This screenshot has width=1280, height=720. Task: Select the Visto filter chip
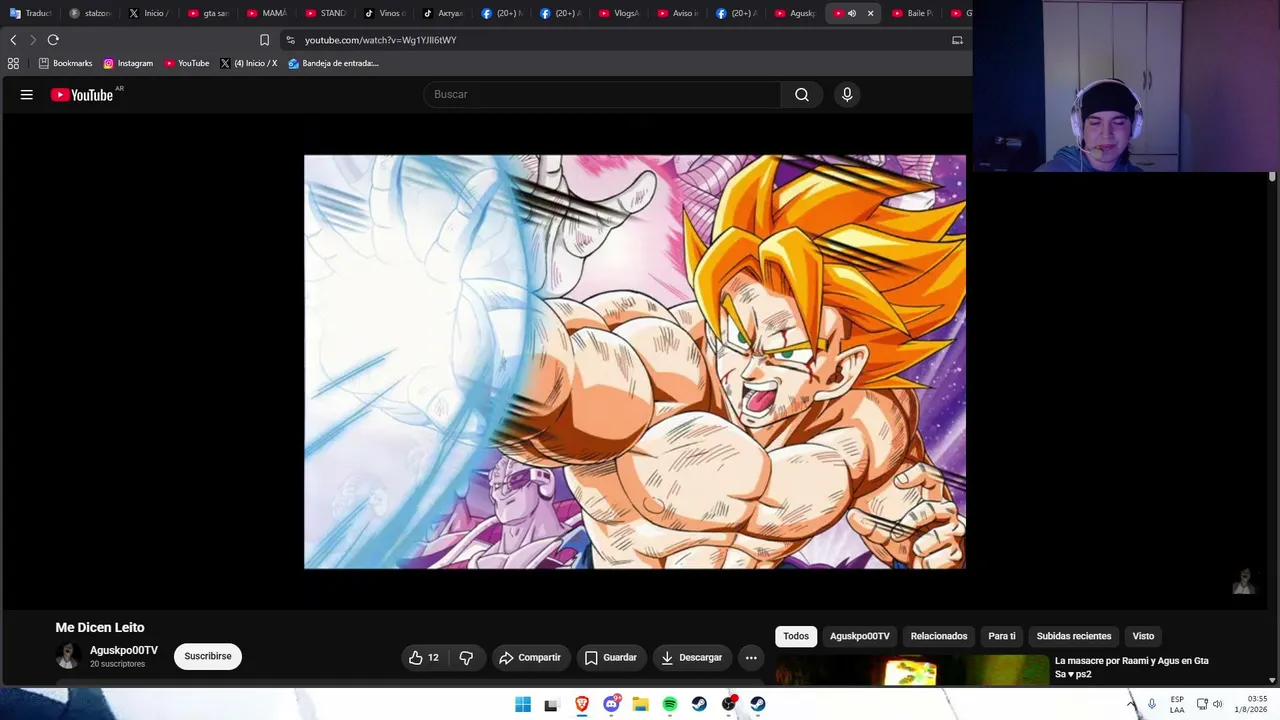pyautogui.click(x=1143, y=636)
